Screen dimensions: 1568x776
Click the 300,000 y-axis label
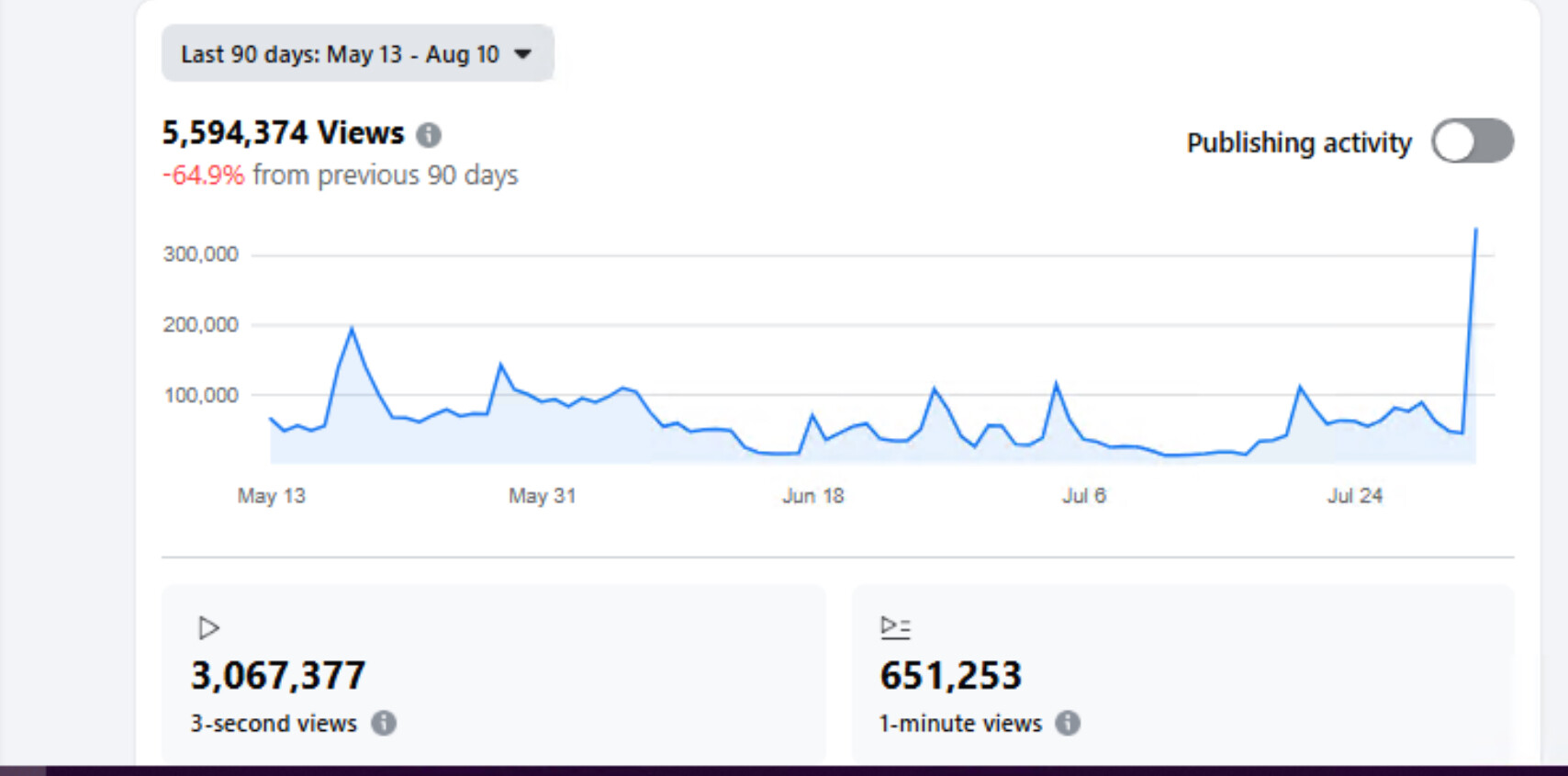tap(200, 254)
